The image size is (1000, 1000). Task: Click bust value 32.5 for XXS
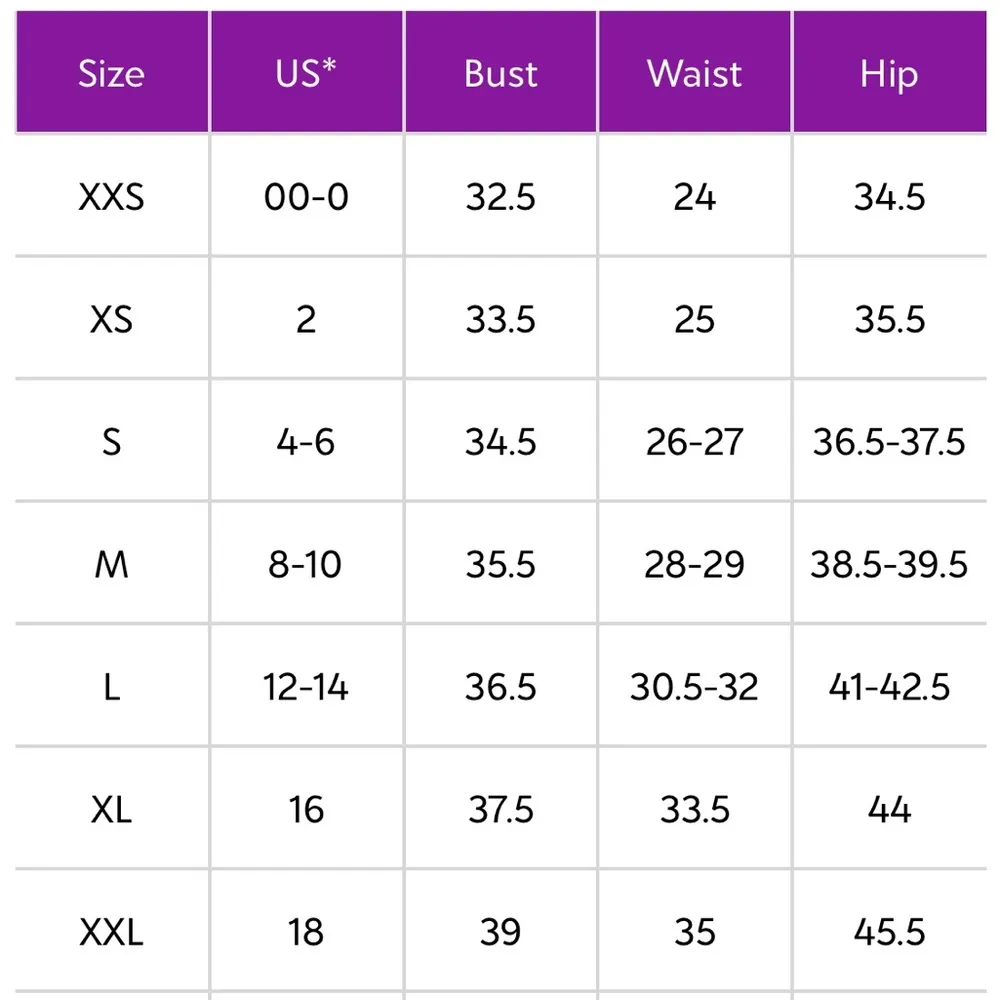[x=500, y=197]
